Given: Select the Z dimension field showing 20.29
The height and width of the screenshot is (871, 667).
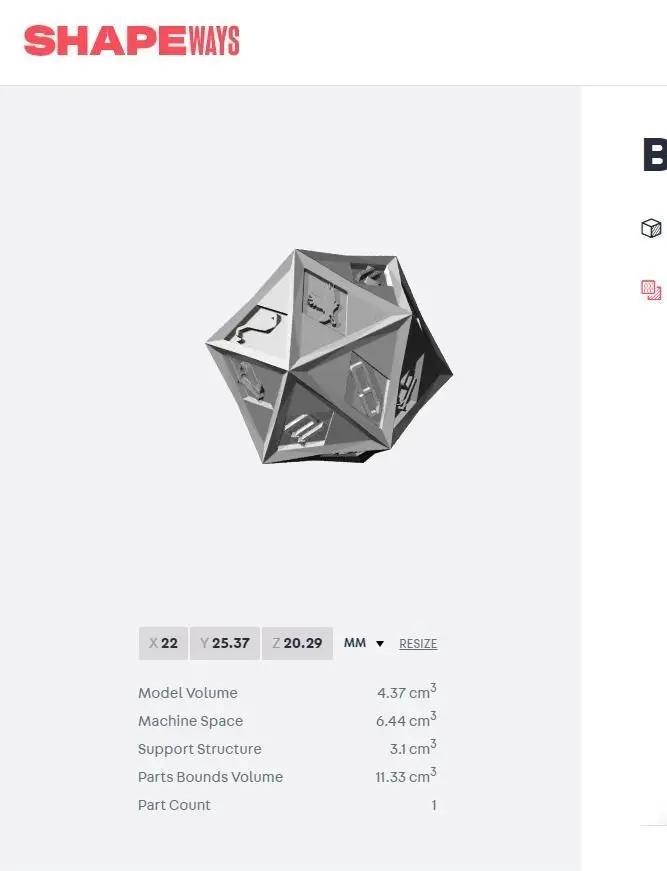Looking at the screenshot, I should click(x=297, y=643).
